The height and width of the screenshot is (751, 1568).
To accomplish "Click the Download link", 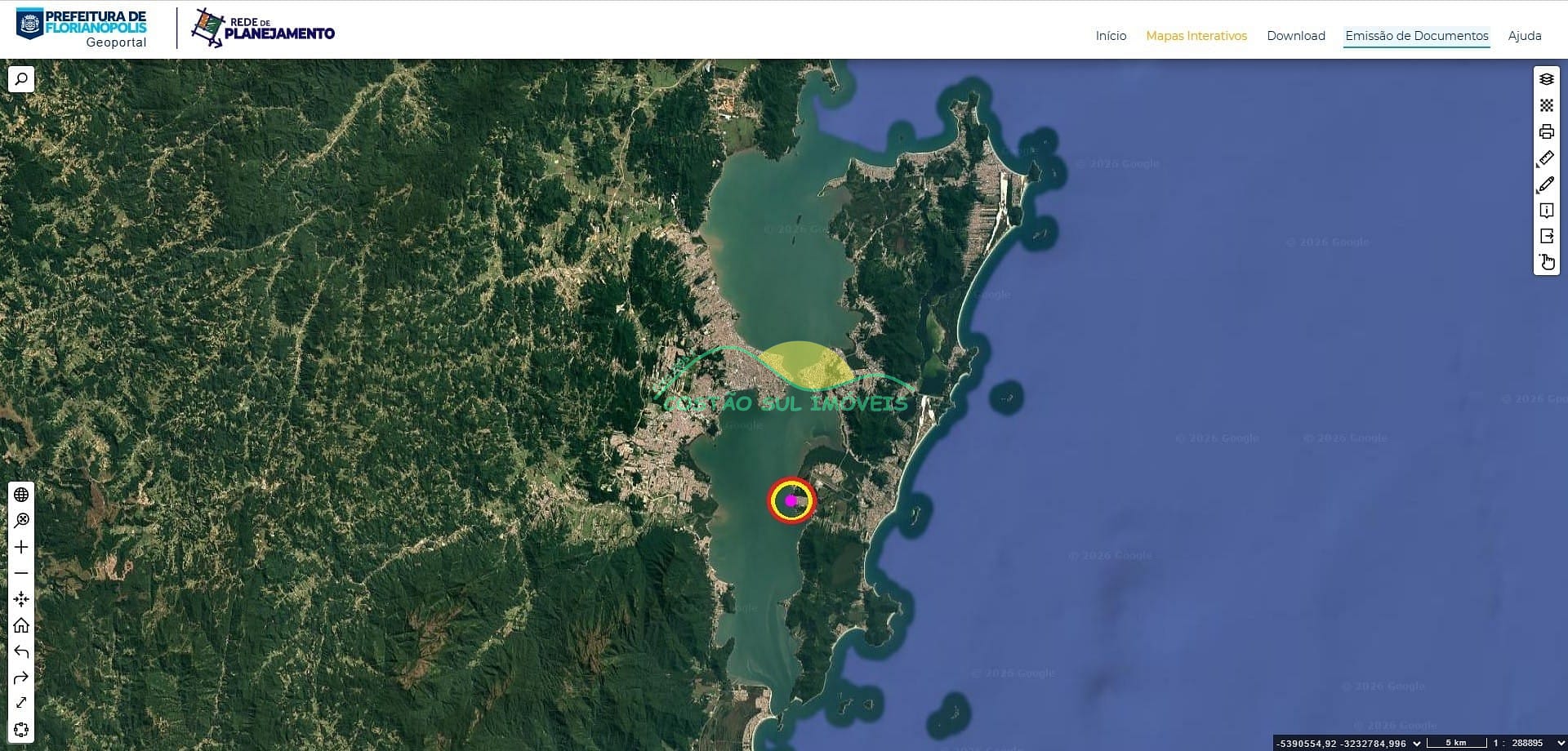I will [1295, 36].
